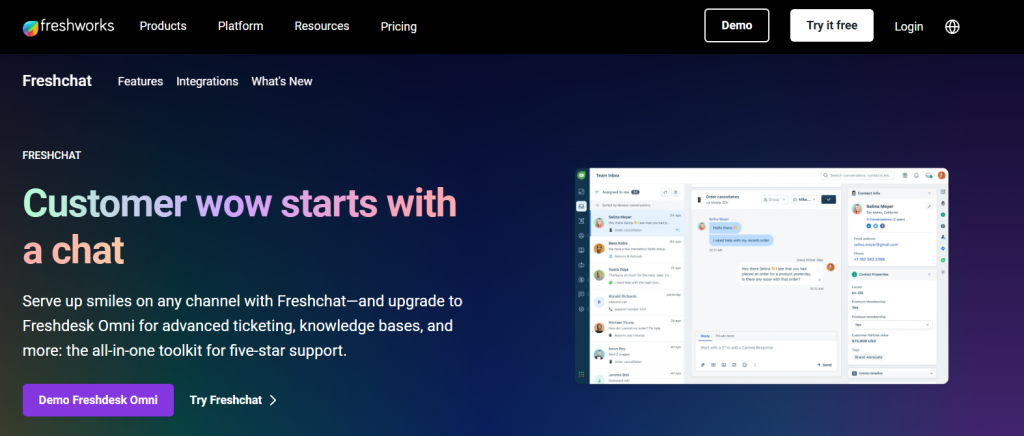Click the dark checkmark resolve button

tap(829, 200)
